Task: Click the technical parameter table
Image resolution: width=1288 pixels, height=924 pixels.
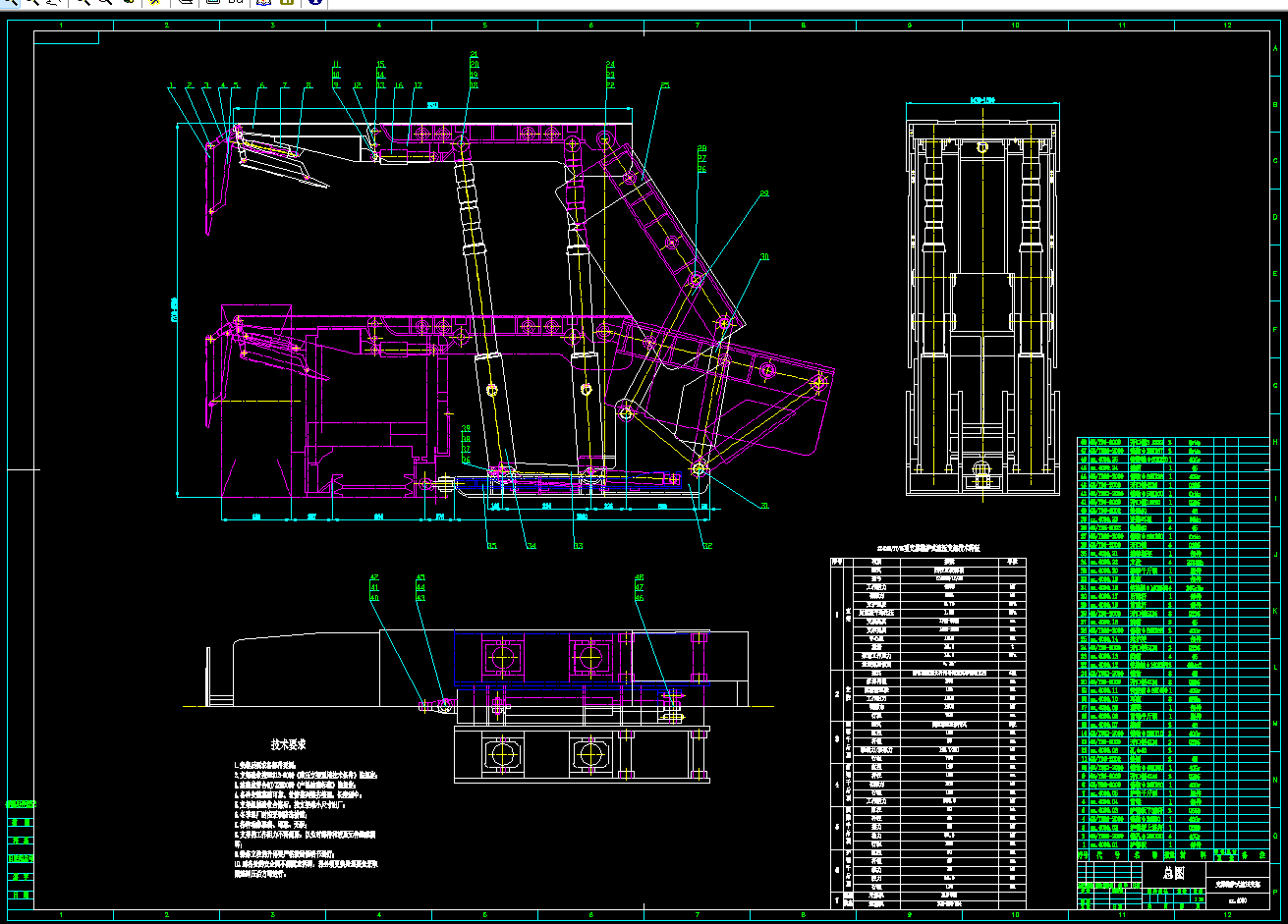Action: click(928, 732)
